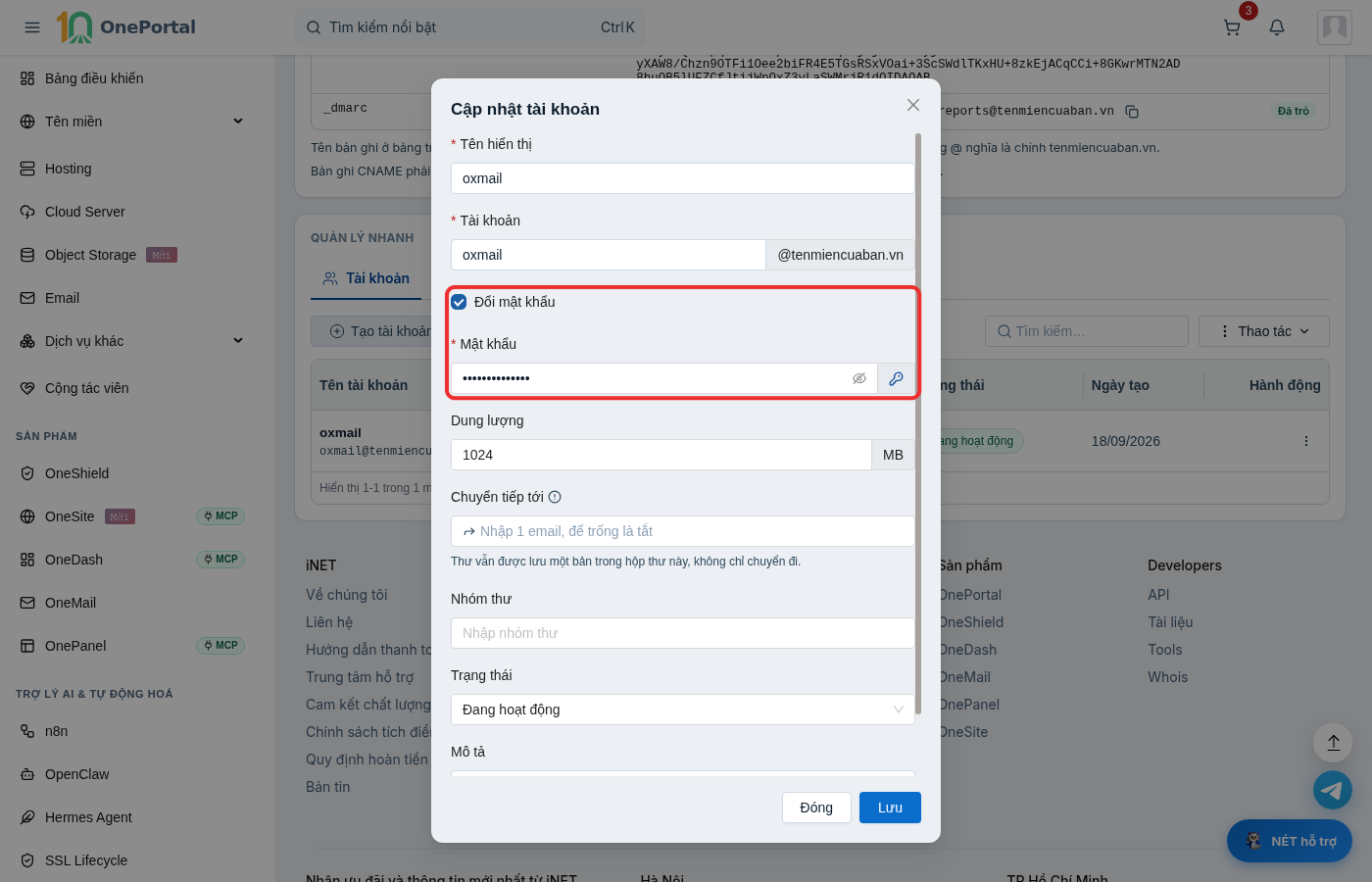
Task: Generate password using key icon
Action: [x=896, y=378]
